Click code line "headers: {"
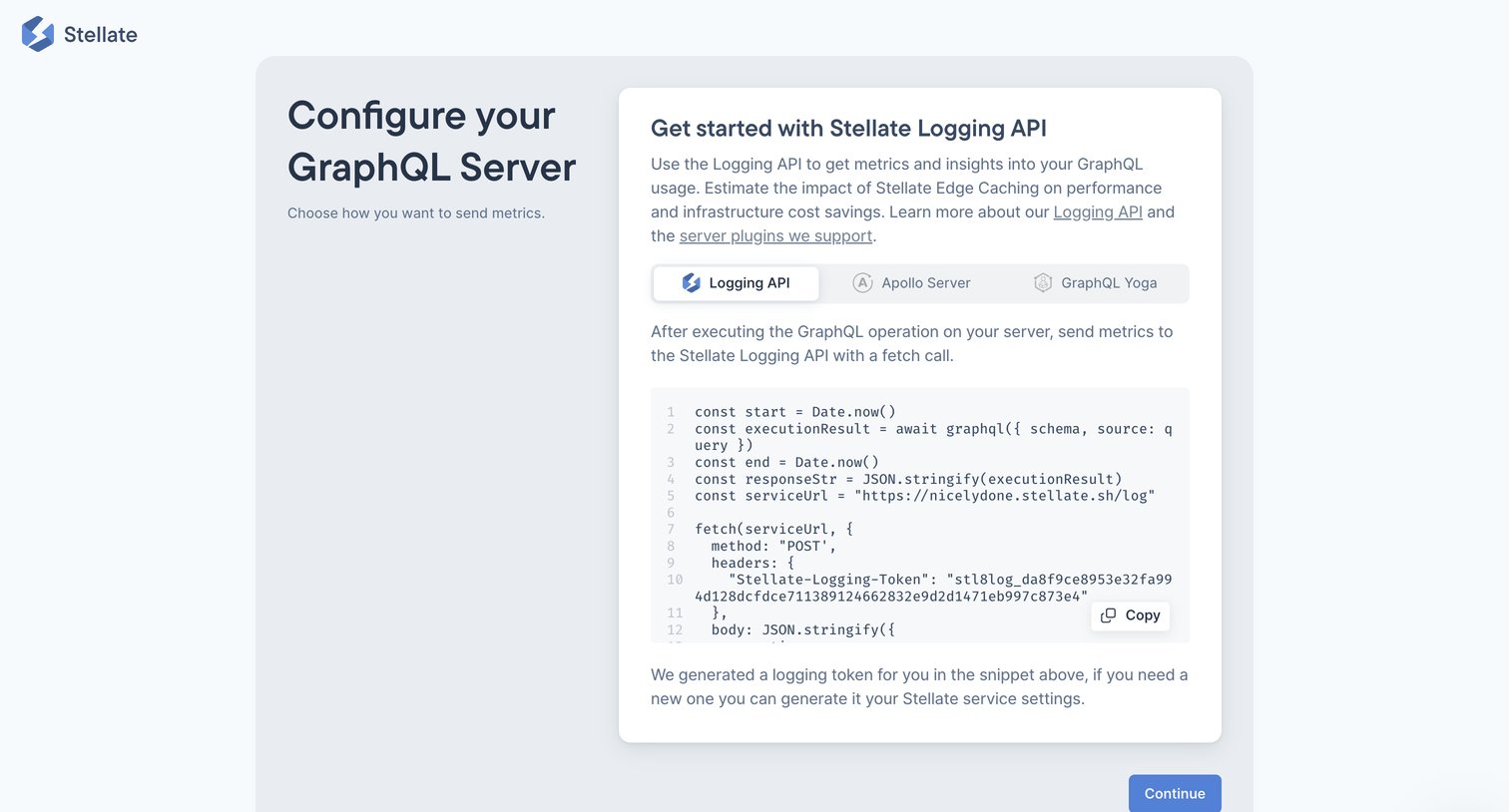The image size is (1509, 812). [754, 563]
